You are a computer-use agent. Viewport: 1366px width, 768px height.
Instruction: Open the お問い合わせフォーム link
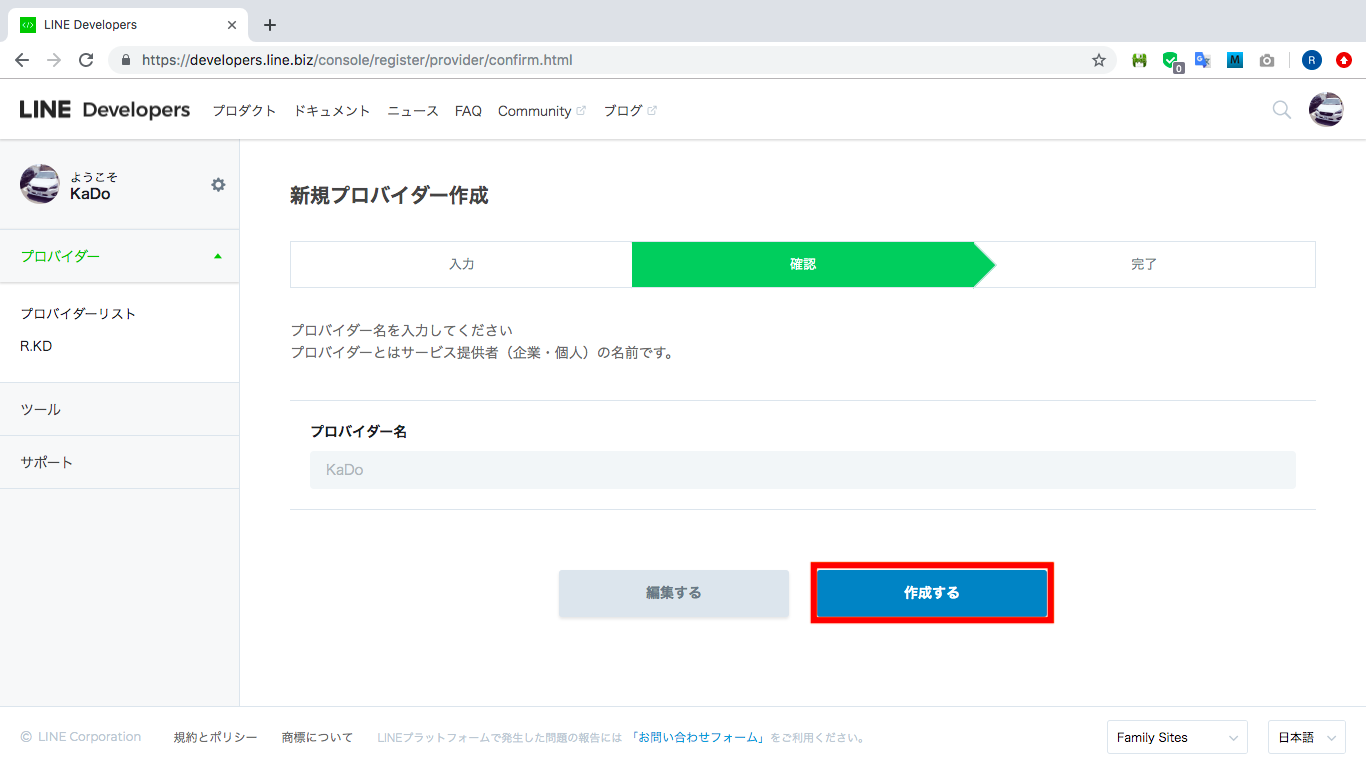coord(697,738)
